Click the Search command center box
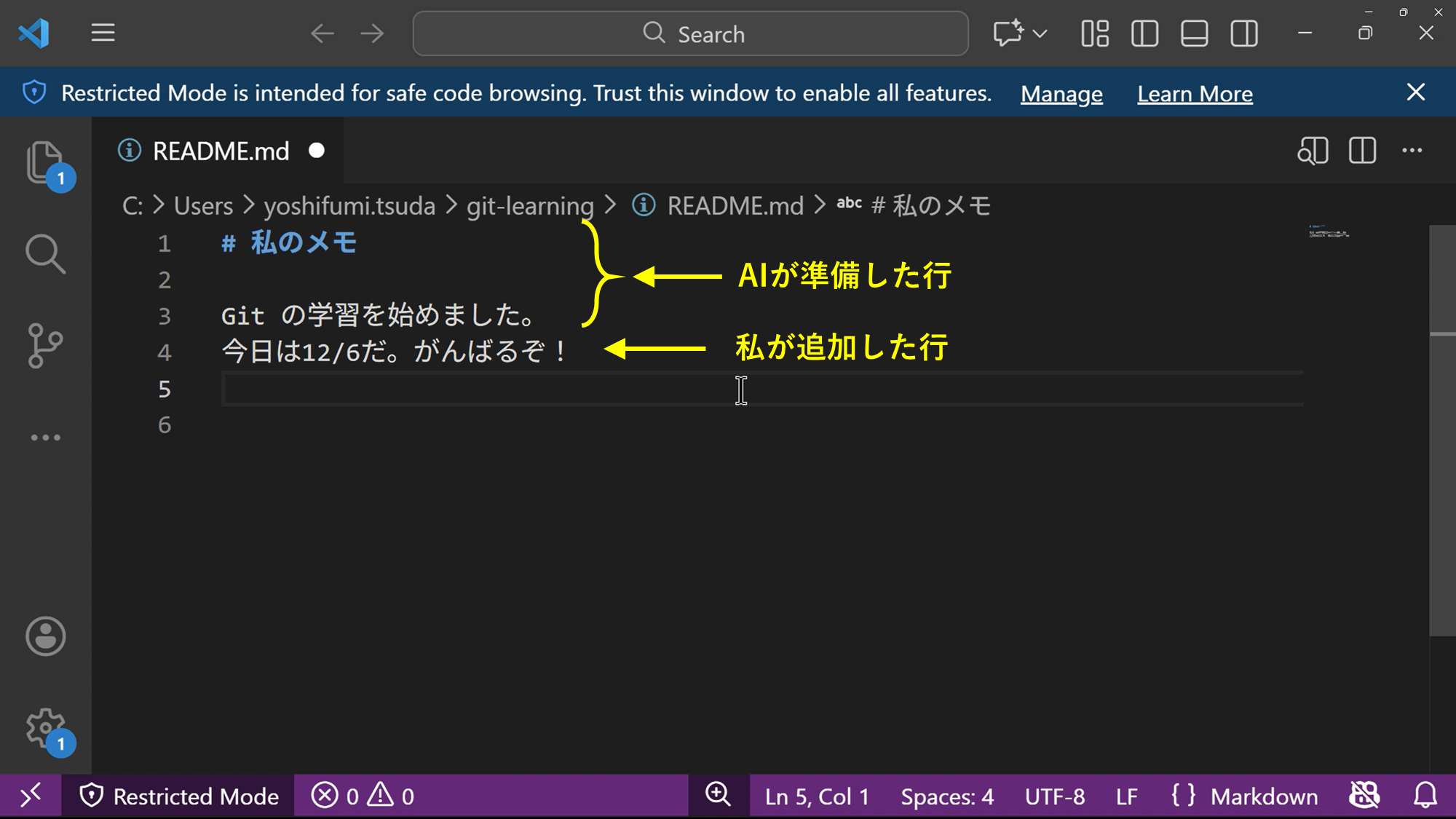Screen dimensions: 1456x819 [x=690, y=33]
